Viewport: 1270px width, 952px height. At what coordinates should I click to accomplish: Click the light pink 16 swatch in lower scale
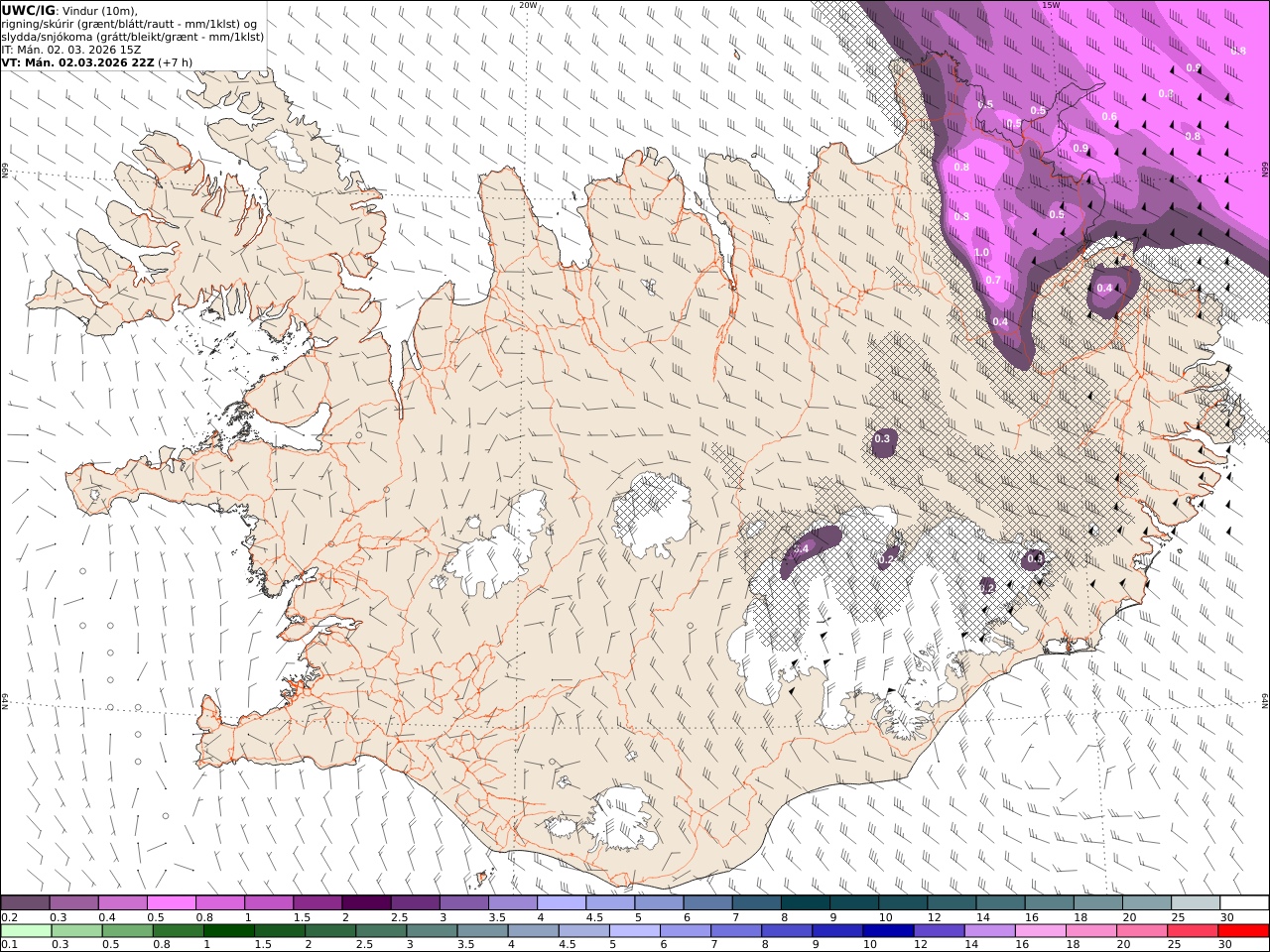coord(1041,930)
